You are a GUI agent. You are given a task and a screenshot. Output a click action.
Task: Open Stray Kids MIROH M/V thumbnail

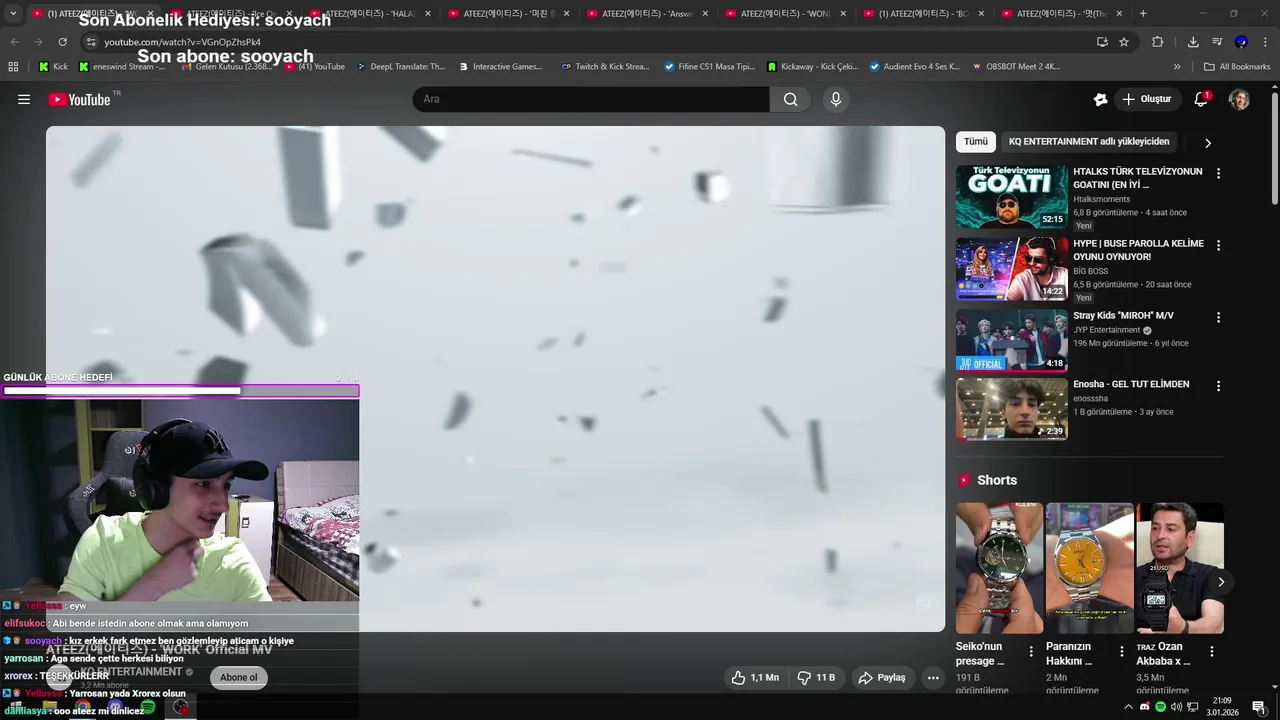(1011, 340)
